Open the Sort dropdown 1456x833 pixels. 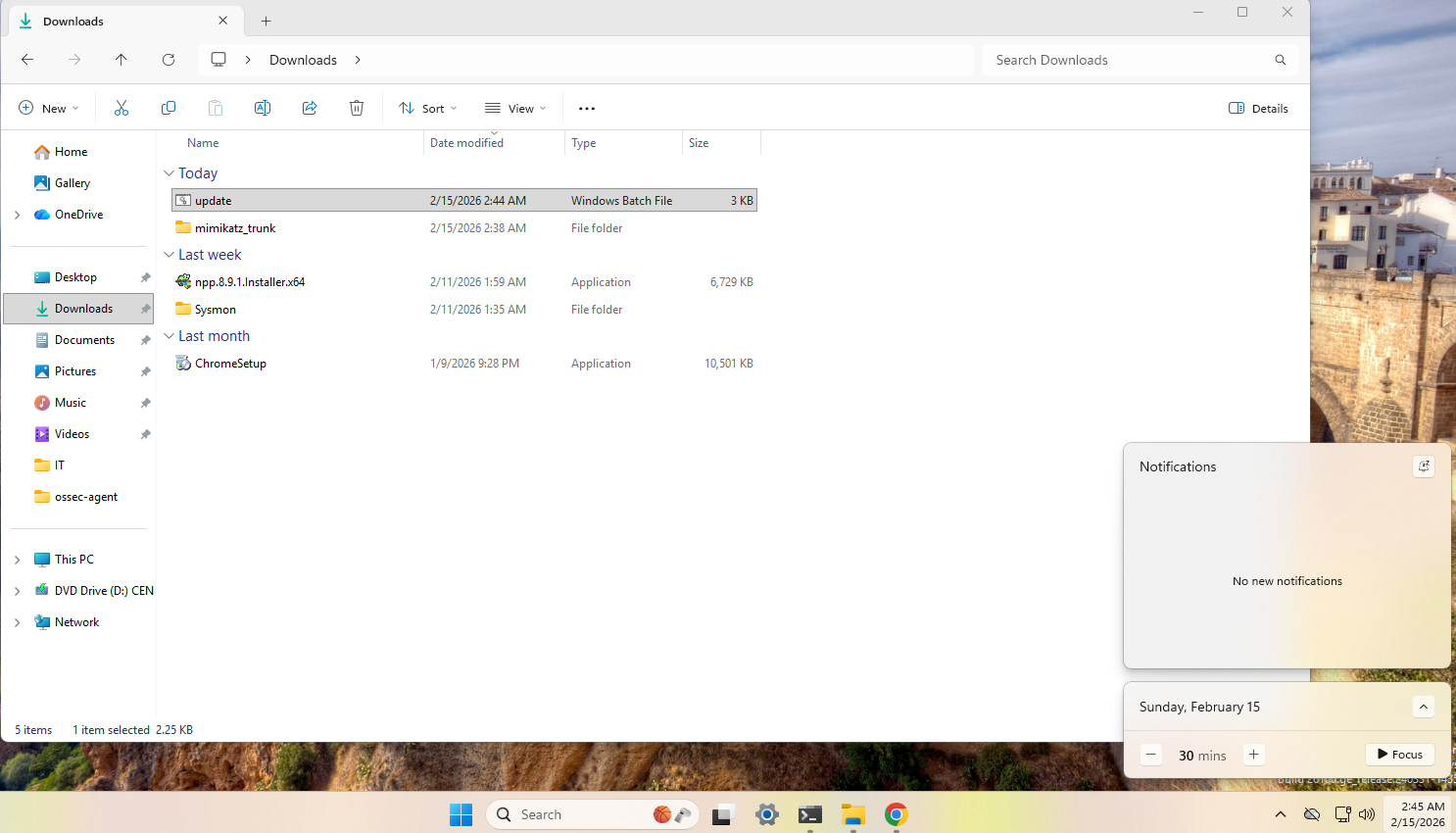pos(428,109)
